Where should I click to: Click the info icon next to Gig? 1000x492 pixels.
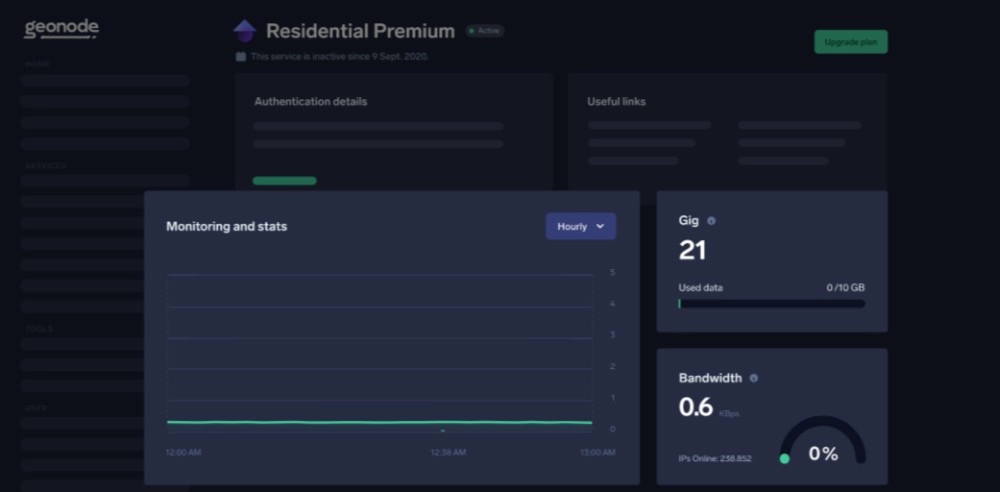tap(711, 221)
